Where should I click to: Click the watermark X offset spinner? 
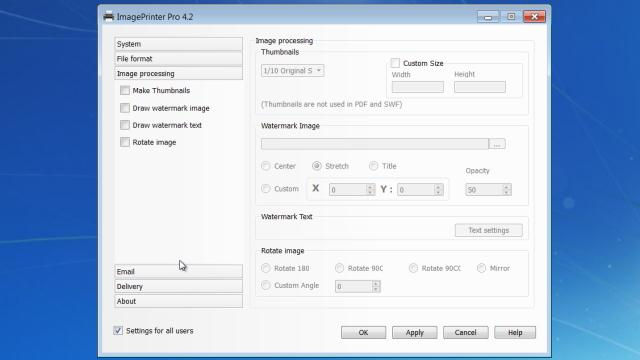352,190
